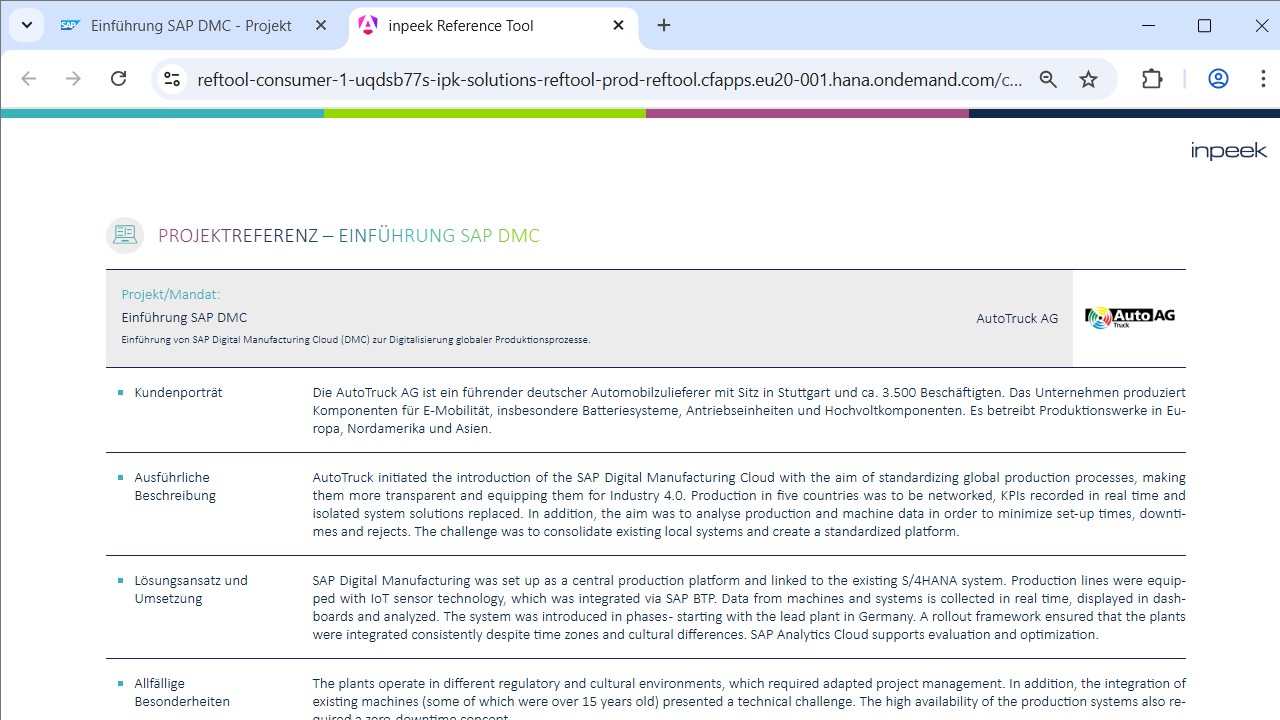
Task: Close the inpeek Reference Tool tab
Action: (619, 26)
